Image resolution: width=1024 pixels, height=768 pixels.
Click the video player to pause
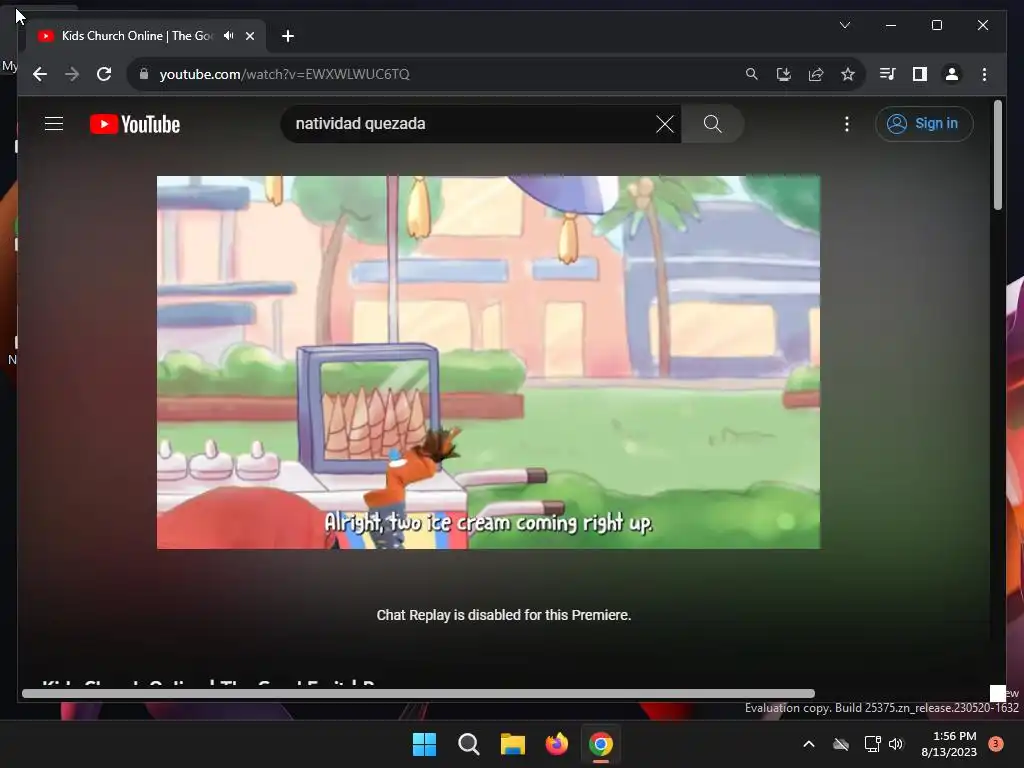tap(488, 362)
